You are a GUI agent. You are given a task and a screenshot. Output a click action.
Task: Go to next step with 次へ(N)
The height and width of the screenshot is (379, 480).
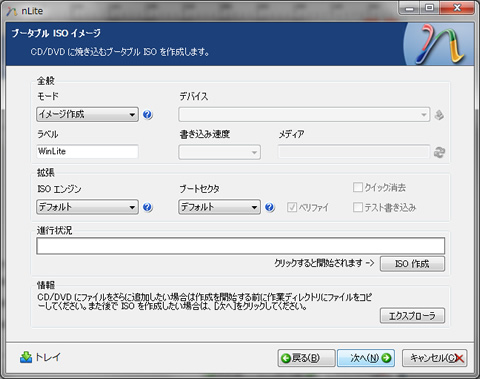click(366, 358)
